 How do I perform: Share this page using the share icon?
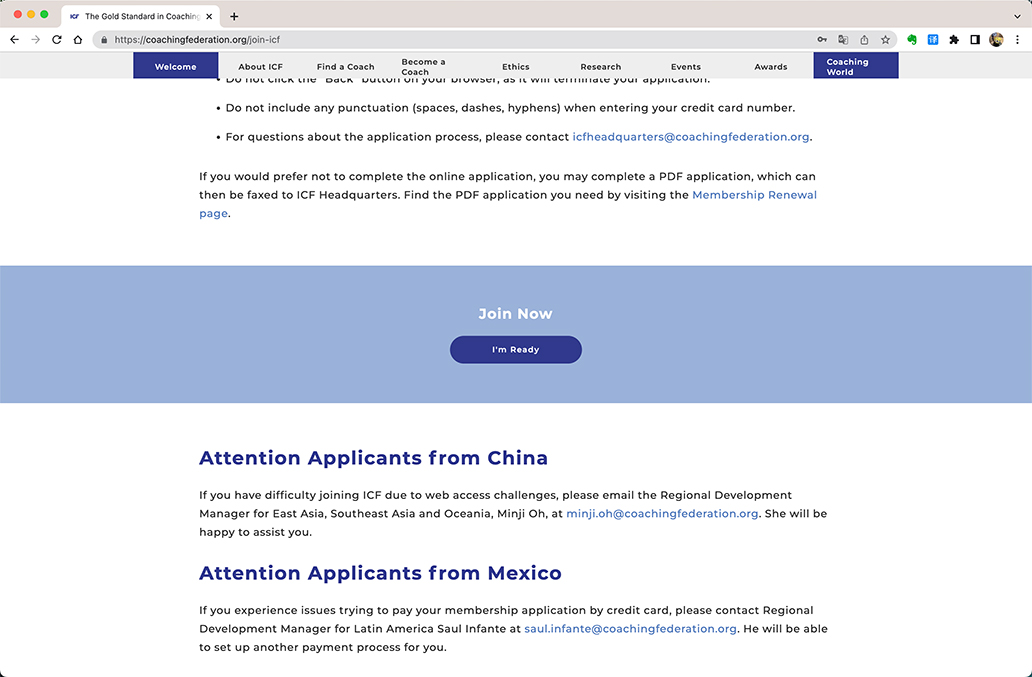click(864, 40)
